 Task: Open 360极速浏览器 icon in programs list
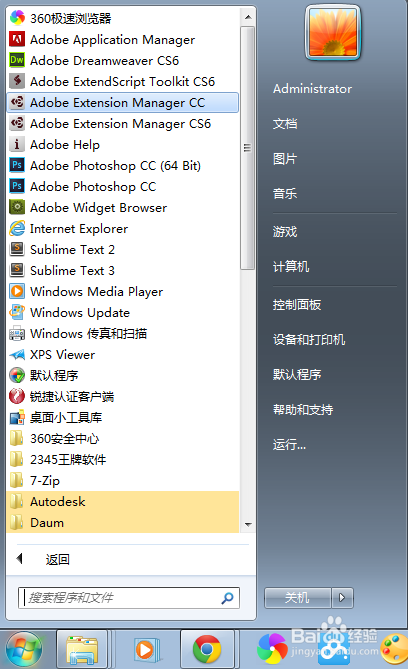tap(17, 18)
